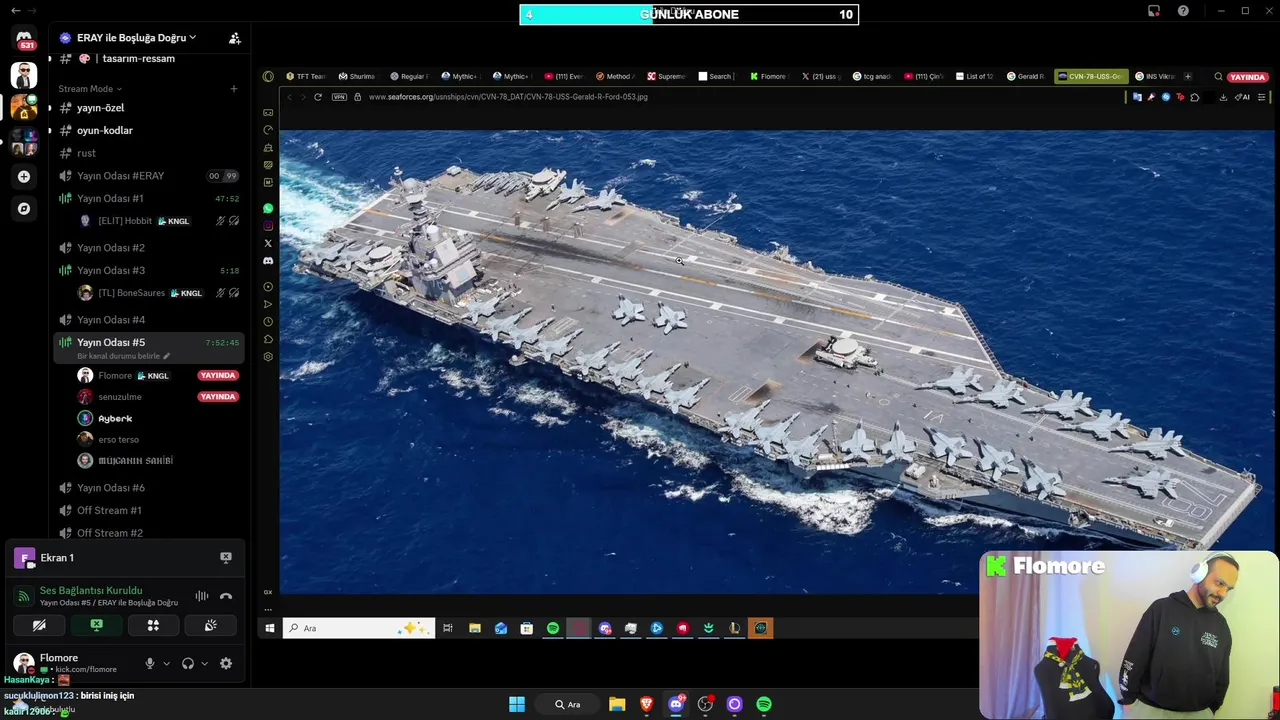The image size is (1280, 720).
Task: Open Brave browser from the taskbar
Action: pyautogui.click(x=647, y=704)
